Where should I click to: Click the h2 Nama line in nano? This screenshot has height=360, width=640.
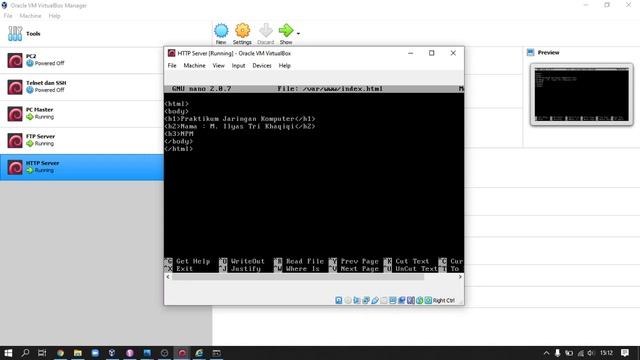240,126
